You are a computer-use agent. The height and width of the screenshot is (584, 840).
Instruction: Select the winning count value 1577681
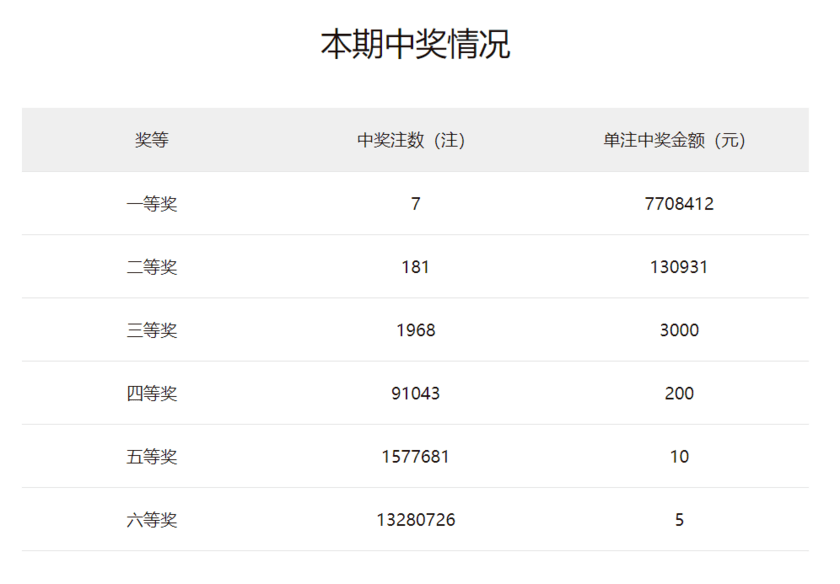[416, 456]
